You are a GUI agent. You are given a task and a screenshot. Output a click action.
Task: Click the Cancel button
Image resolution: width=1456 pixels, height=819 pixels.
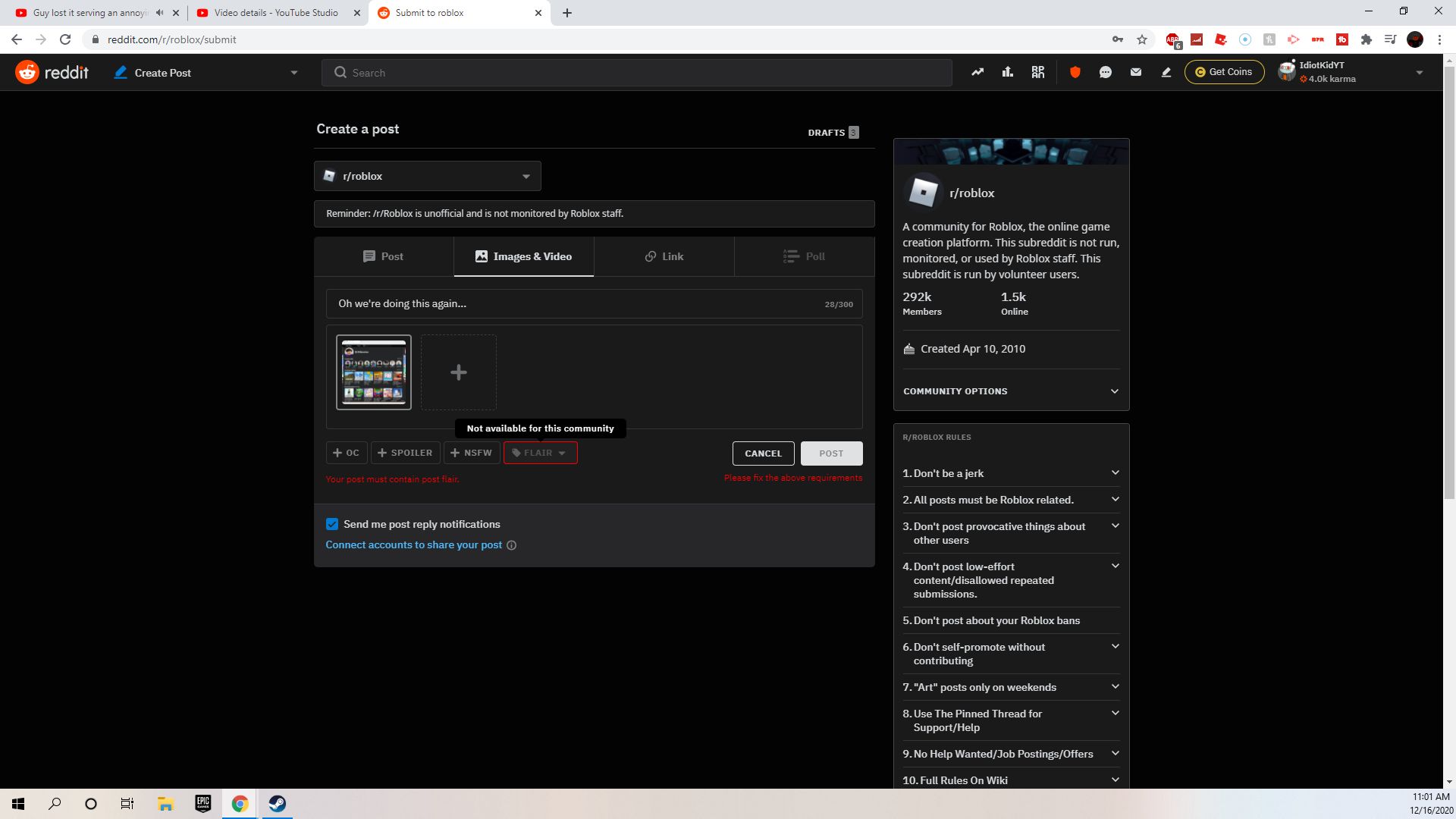tap(763, 453)
